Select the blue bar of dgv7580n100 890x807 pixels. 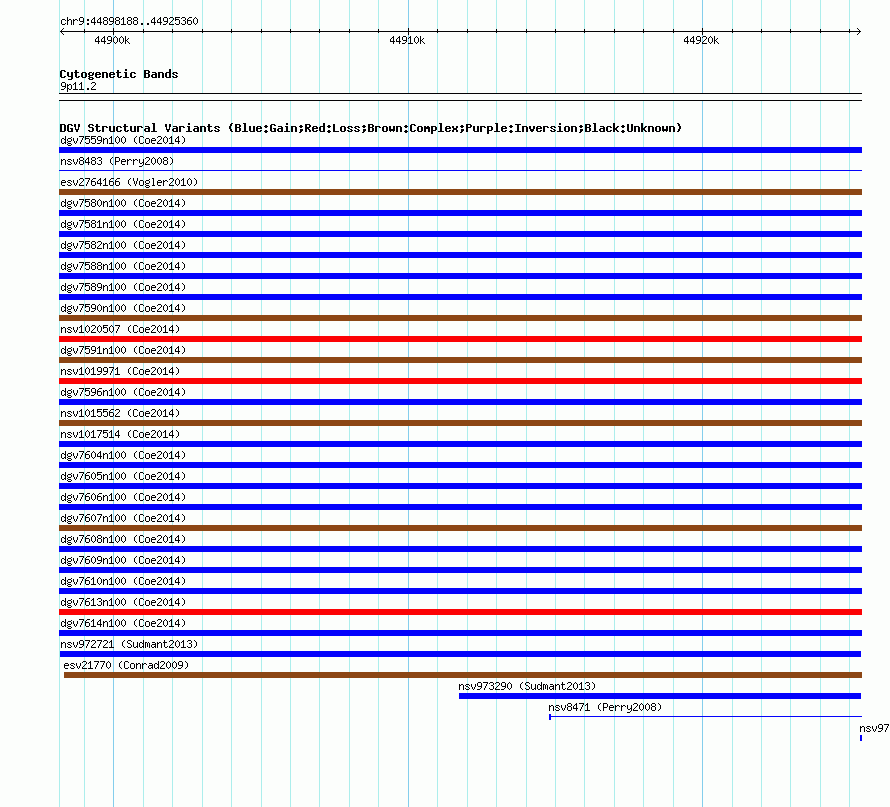[460, 213]
